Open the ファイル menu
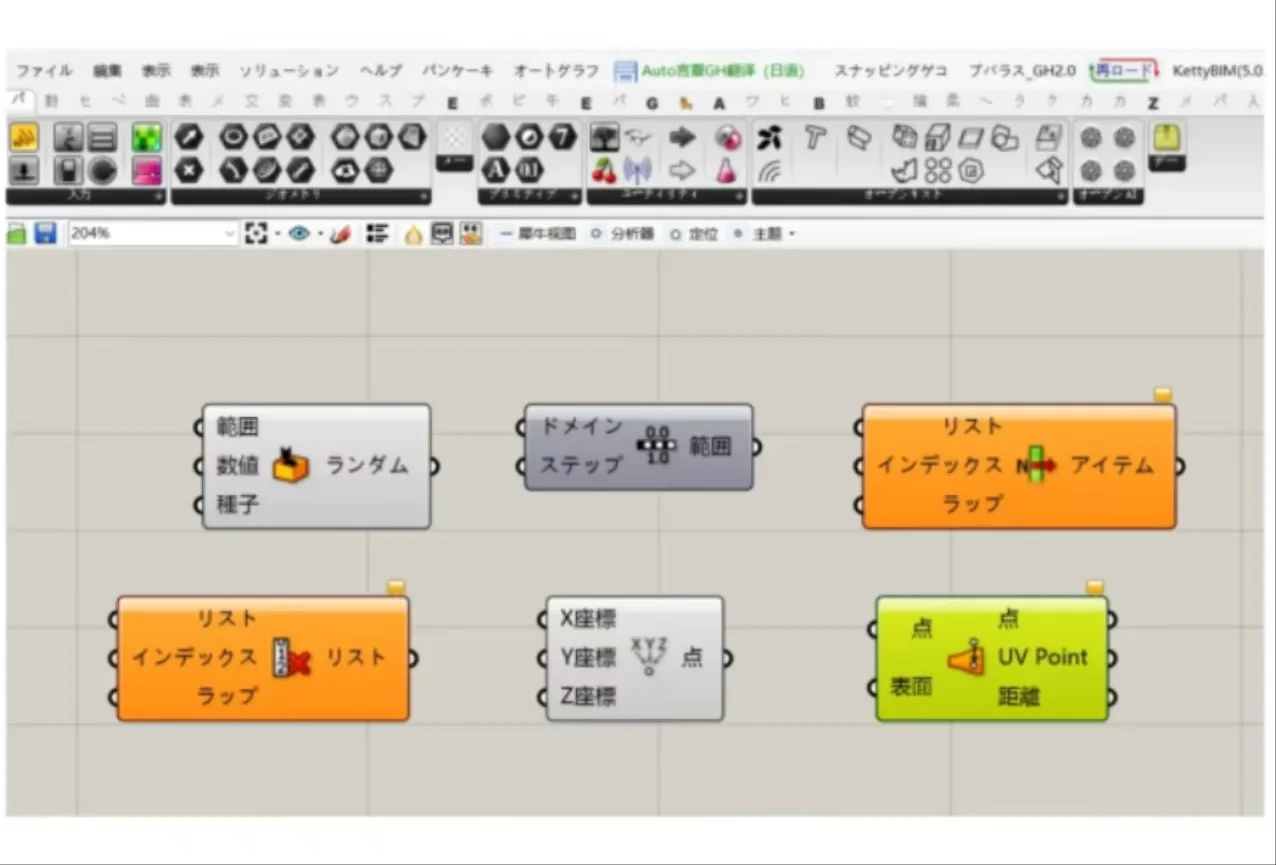Image resolution: width=1276 pixels, height=865 pixels. [44, 71]
